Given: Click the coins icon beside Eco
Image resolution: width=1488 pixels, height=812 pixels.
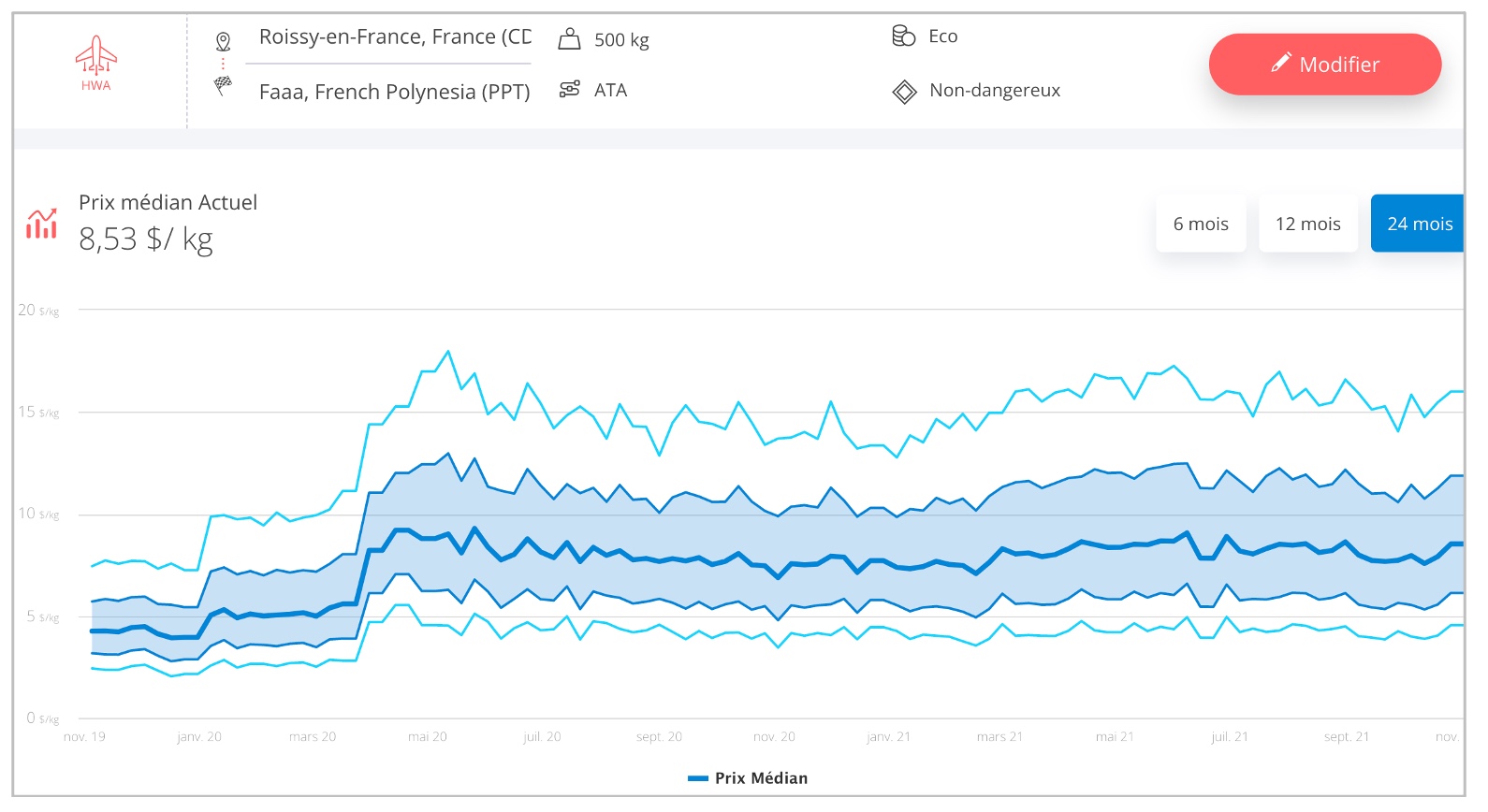Looking at the screenshot, I should click(x=903, y=36).
